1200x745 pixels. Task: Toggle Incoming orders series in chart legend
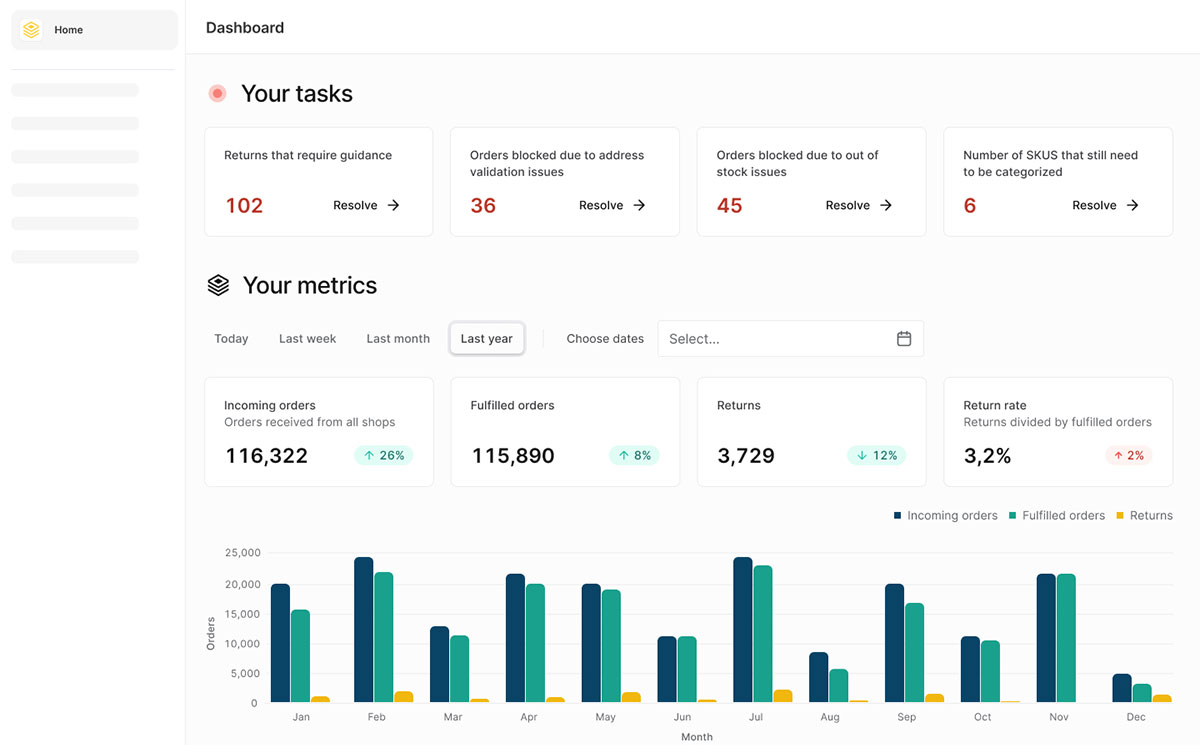click(x=945, y=516)
